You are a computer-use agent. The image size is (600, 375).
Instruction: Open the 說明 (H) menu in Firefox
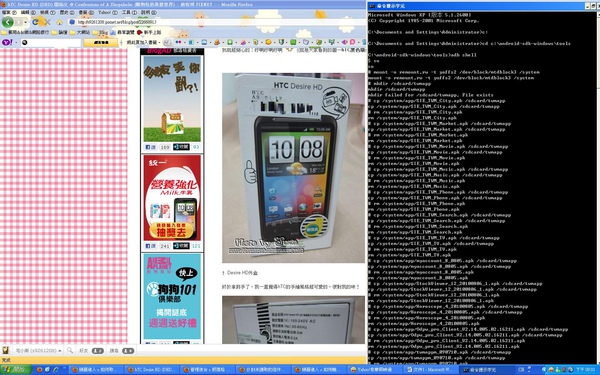point(148,12)
